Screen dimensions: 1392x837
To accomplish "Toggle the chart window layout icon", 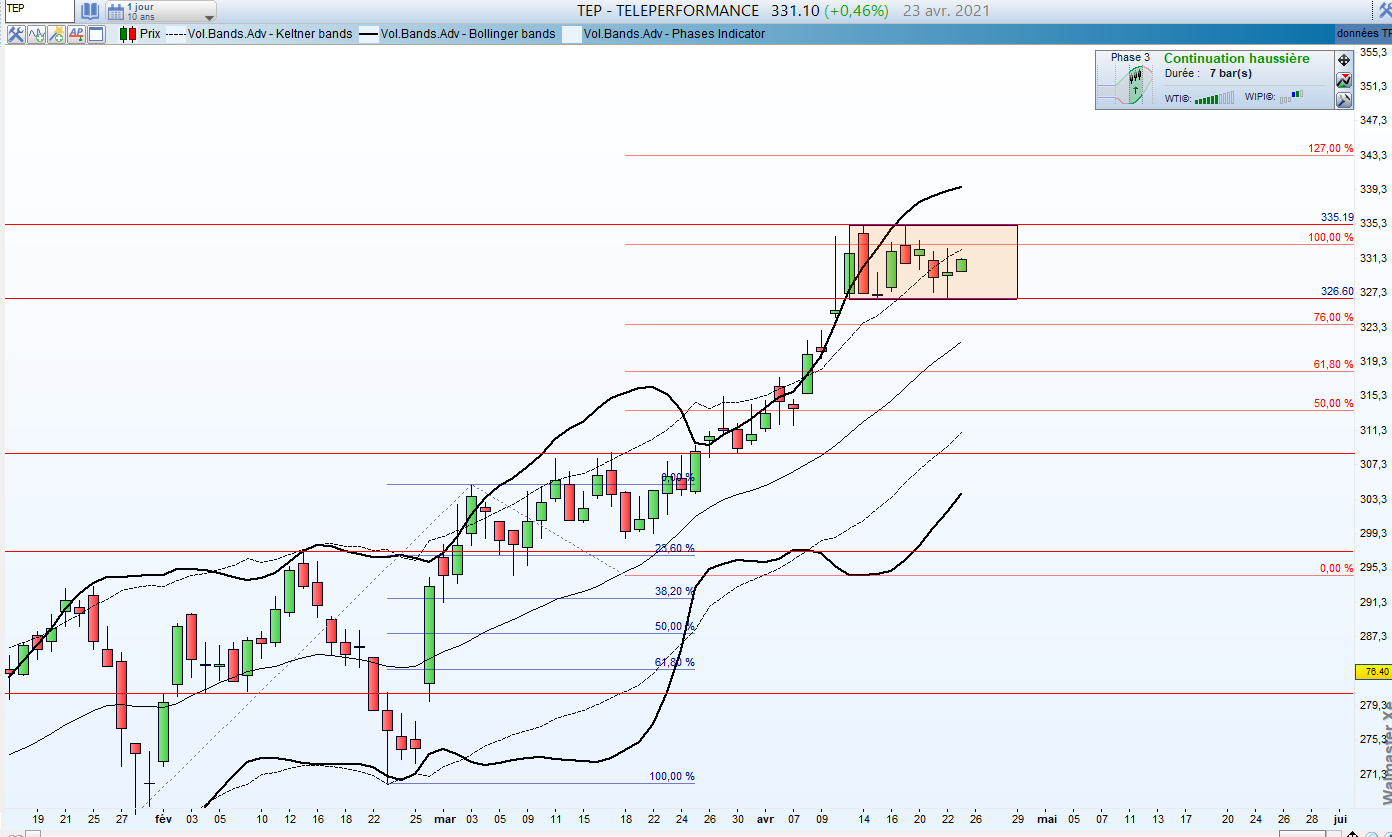I will [x=96, y=34].
